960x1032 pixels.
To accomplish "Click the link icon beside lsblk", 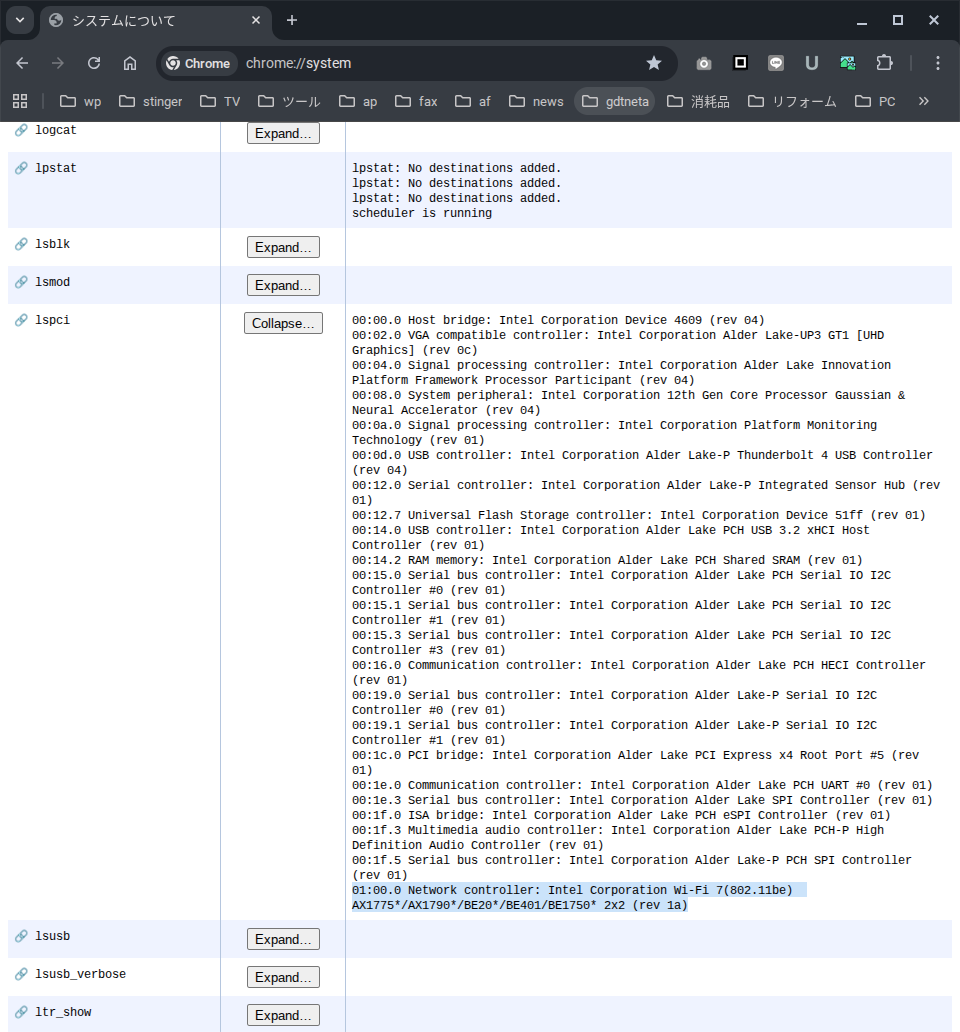I will [21, 244].
